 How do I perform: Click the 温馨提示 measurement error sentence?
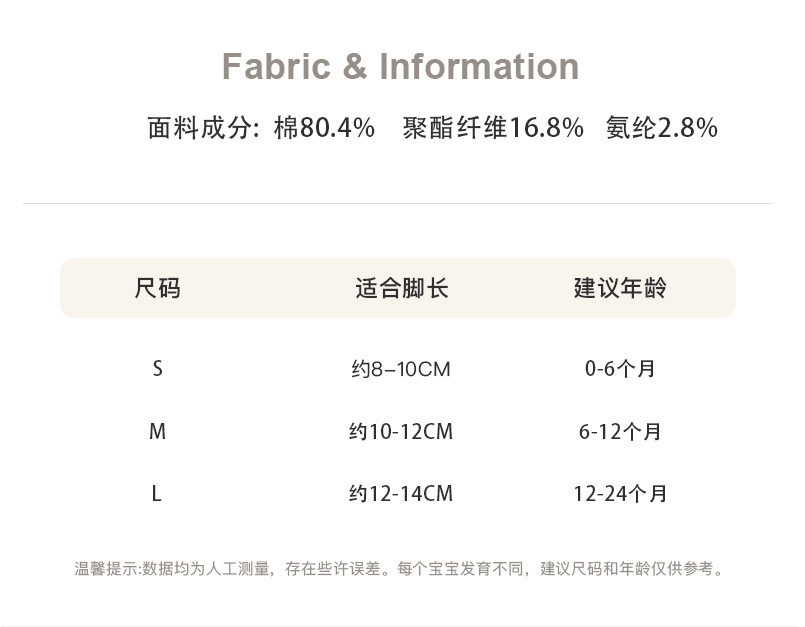click(x=230, y=569)
